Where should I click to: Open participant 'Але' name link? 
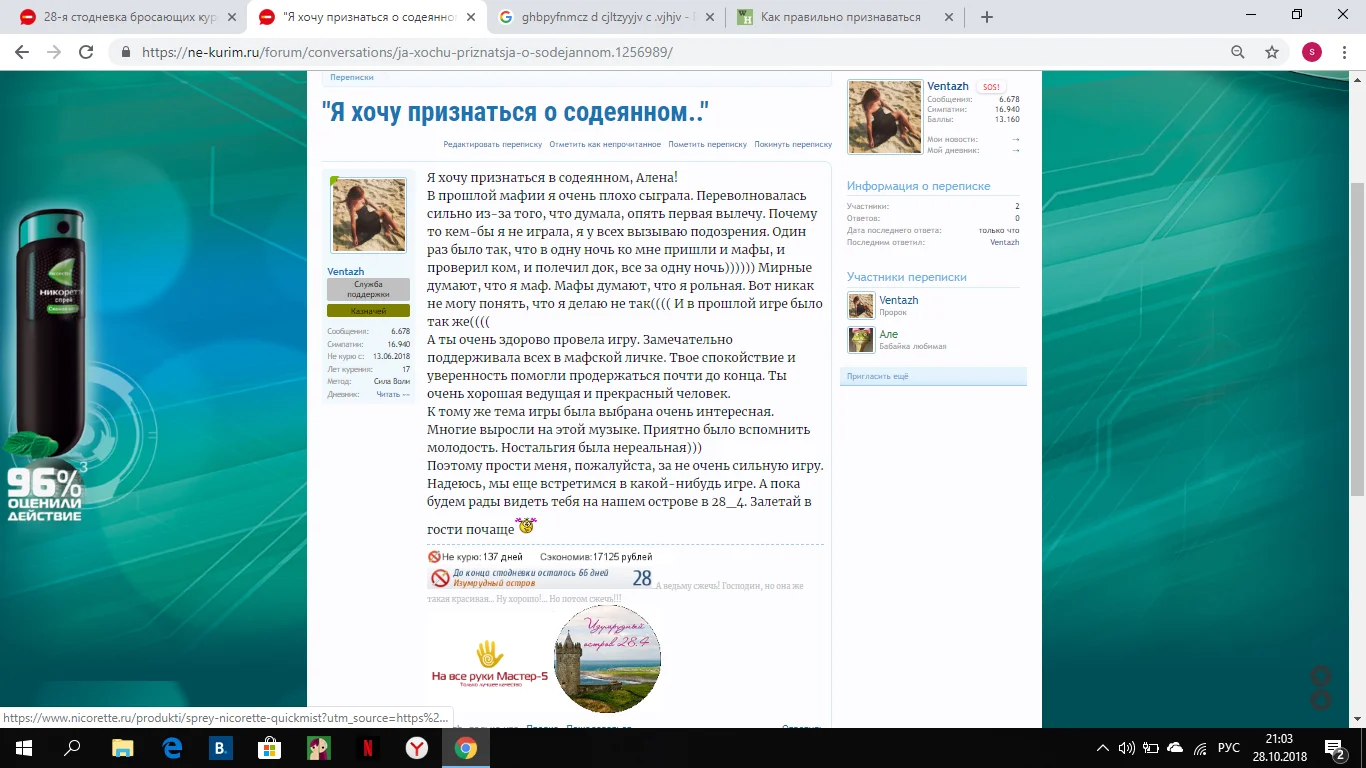889,334
